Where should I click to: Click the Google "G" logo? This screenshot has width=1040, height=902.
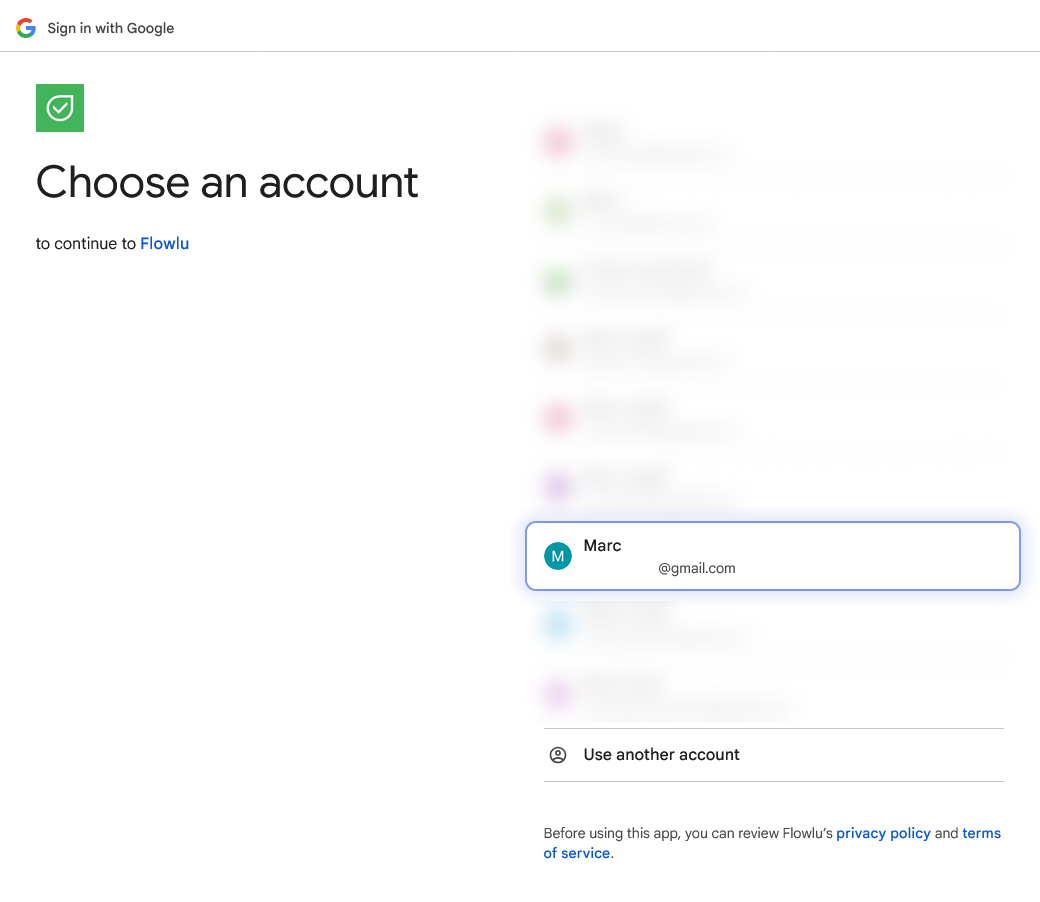click(26, 28)
